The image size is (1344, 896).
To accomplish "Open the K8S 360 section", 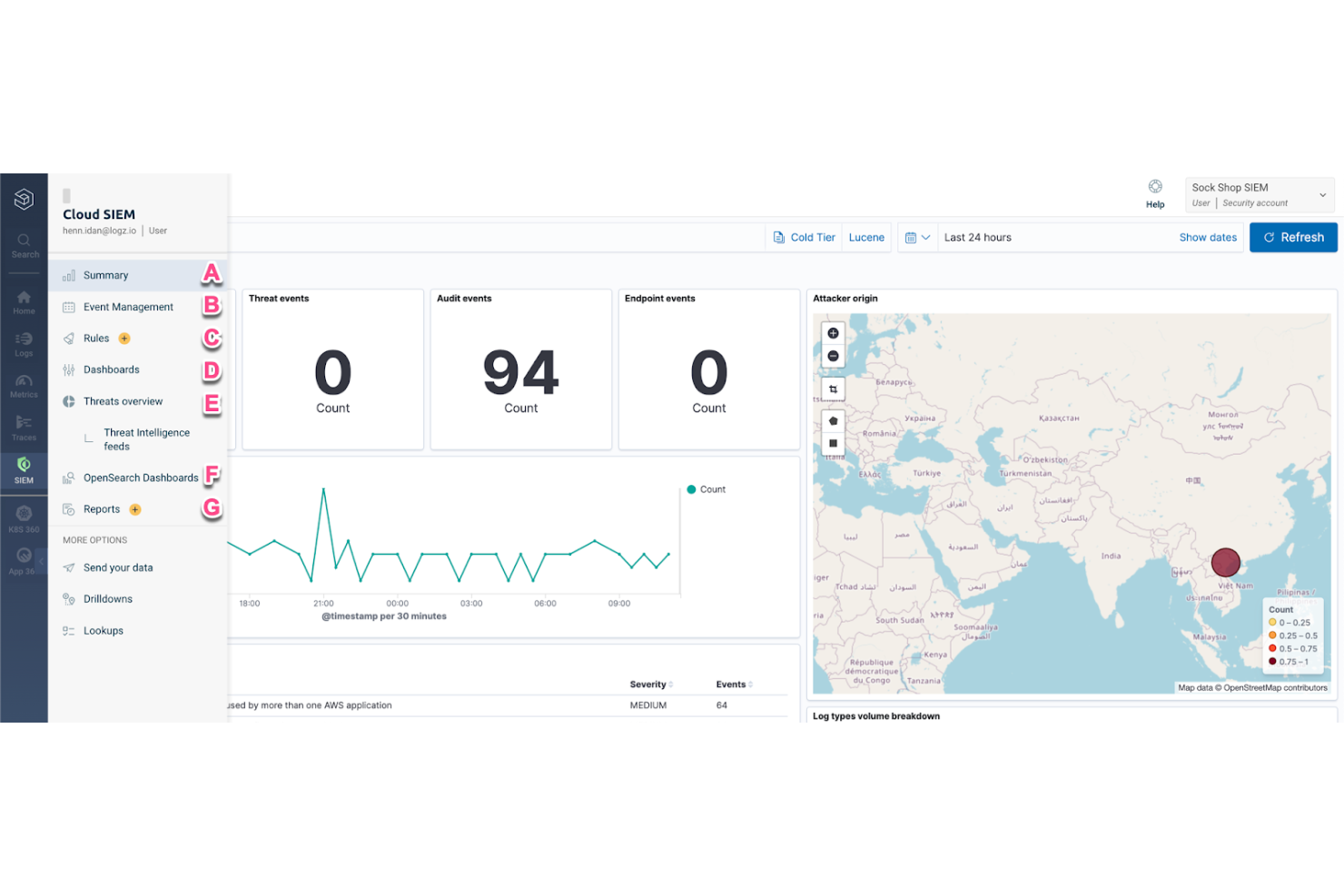I will point(24,514).
